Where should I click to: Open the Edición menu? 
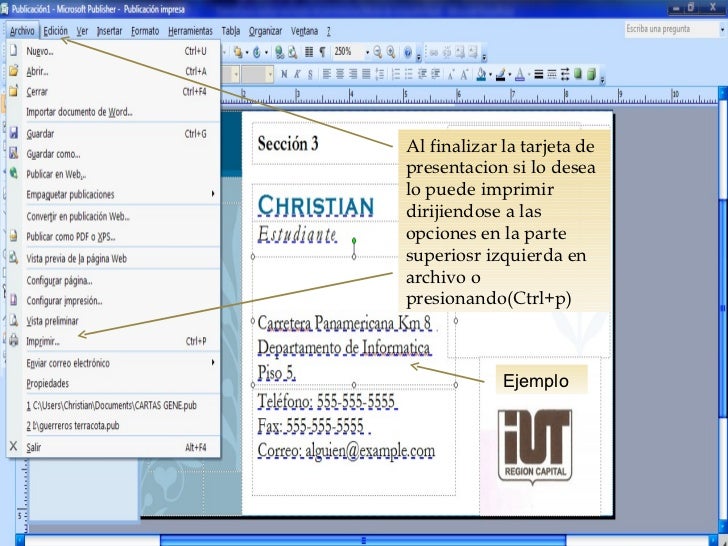55,31
